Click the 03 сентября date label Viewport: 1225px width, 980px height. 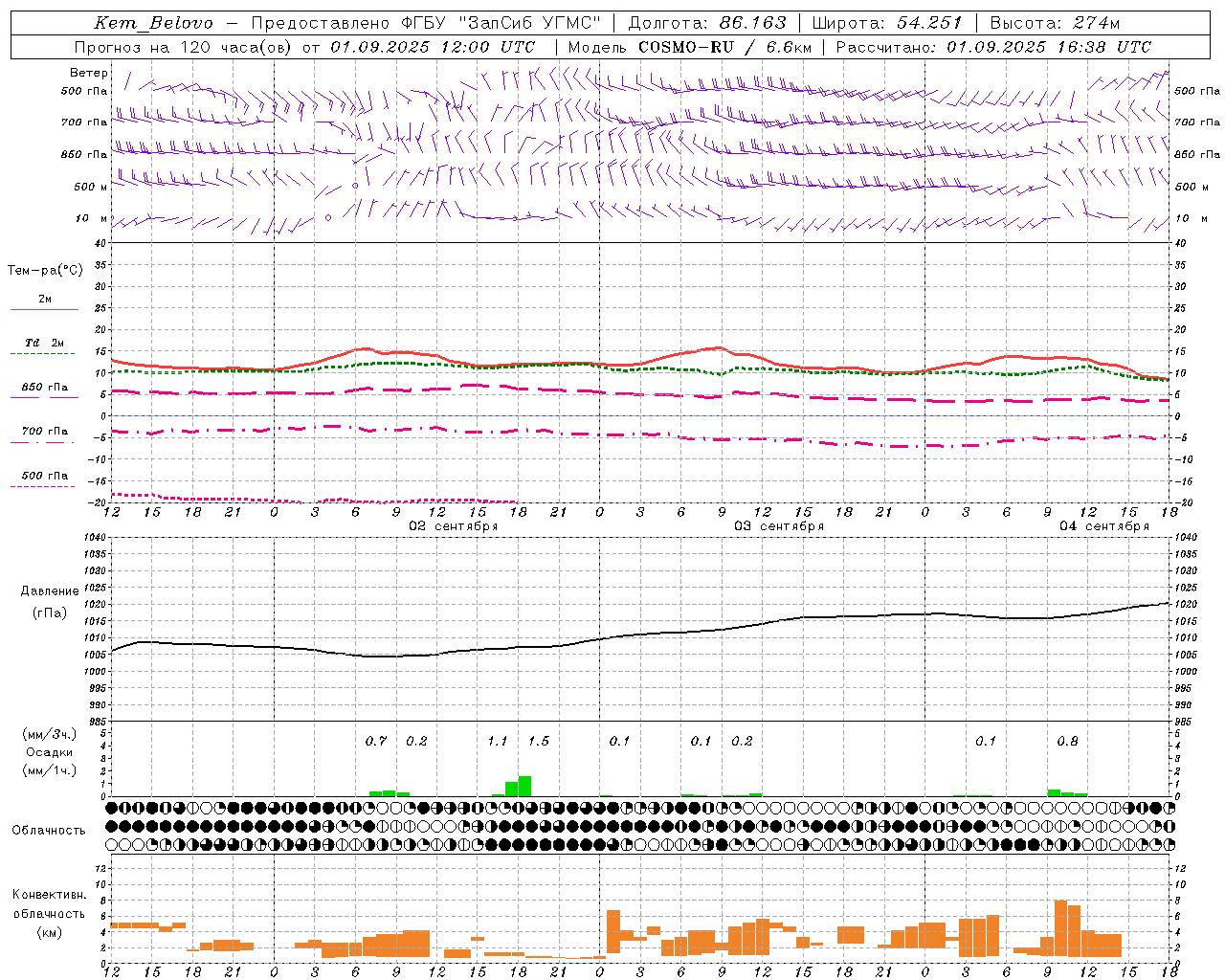779,526
